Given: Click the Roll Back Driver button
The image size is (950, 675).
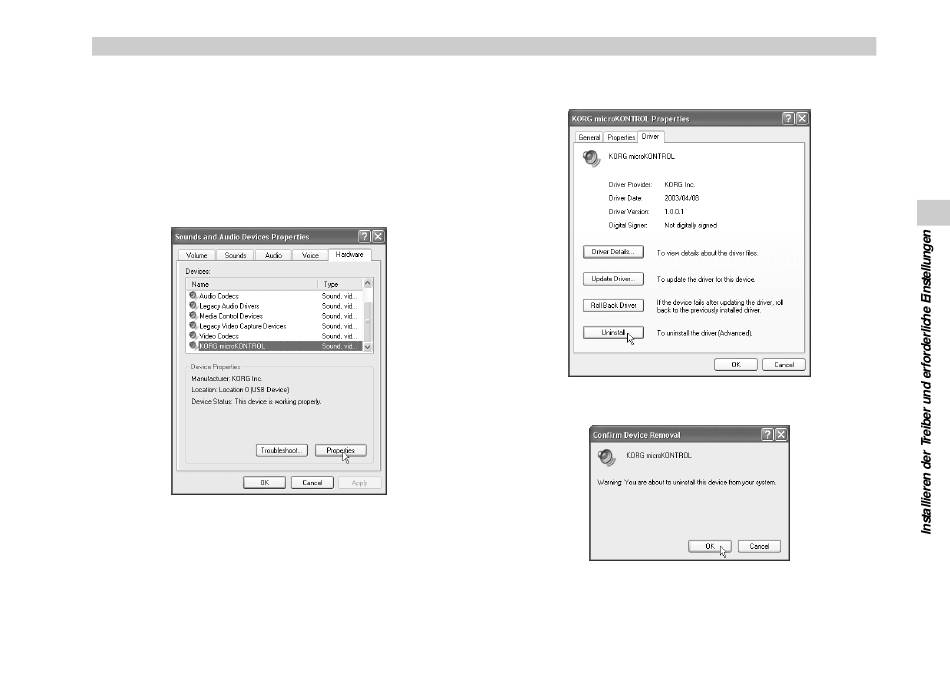Looking at the screenshot, I should pyautogui.click(x=613, y=305).
